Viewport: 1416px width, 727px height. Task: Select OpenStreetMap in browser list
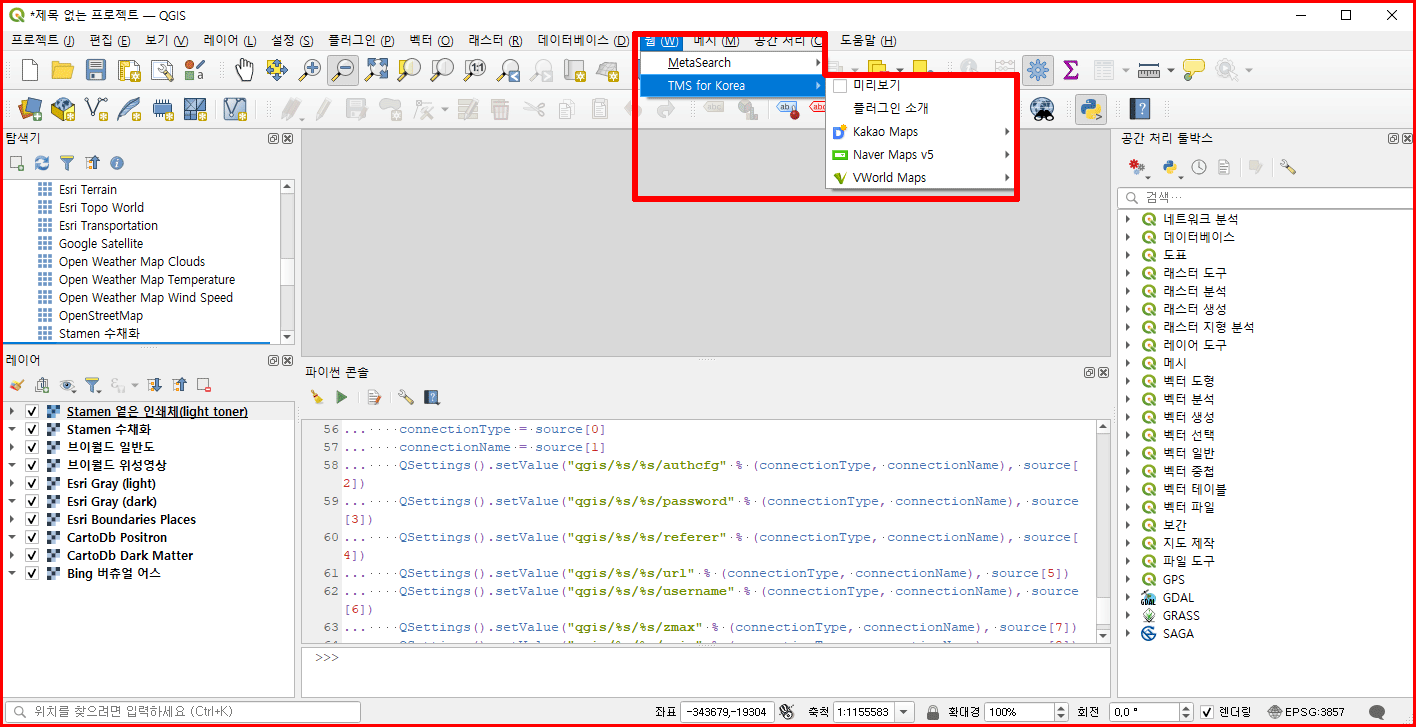pos(101,316)
